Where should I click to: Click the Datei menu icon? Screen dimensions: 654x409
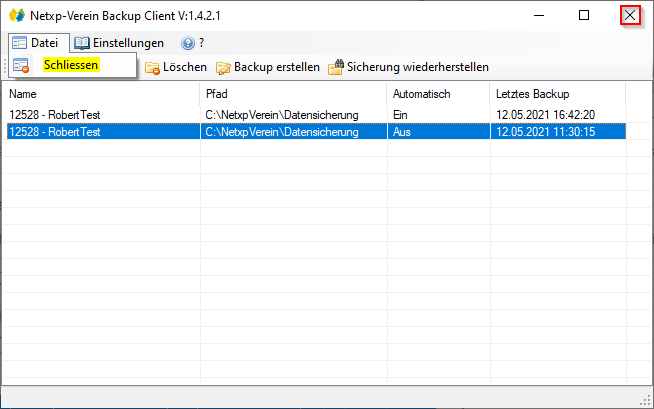[x=19, y=43]
